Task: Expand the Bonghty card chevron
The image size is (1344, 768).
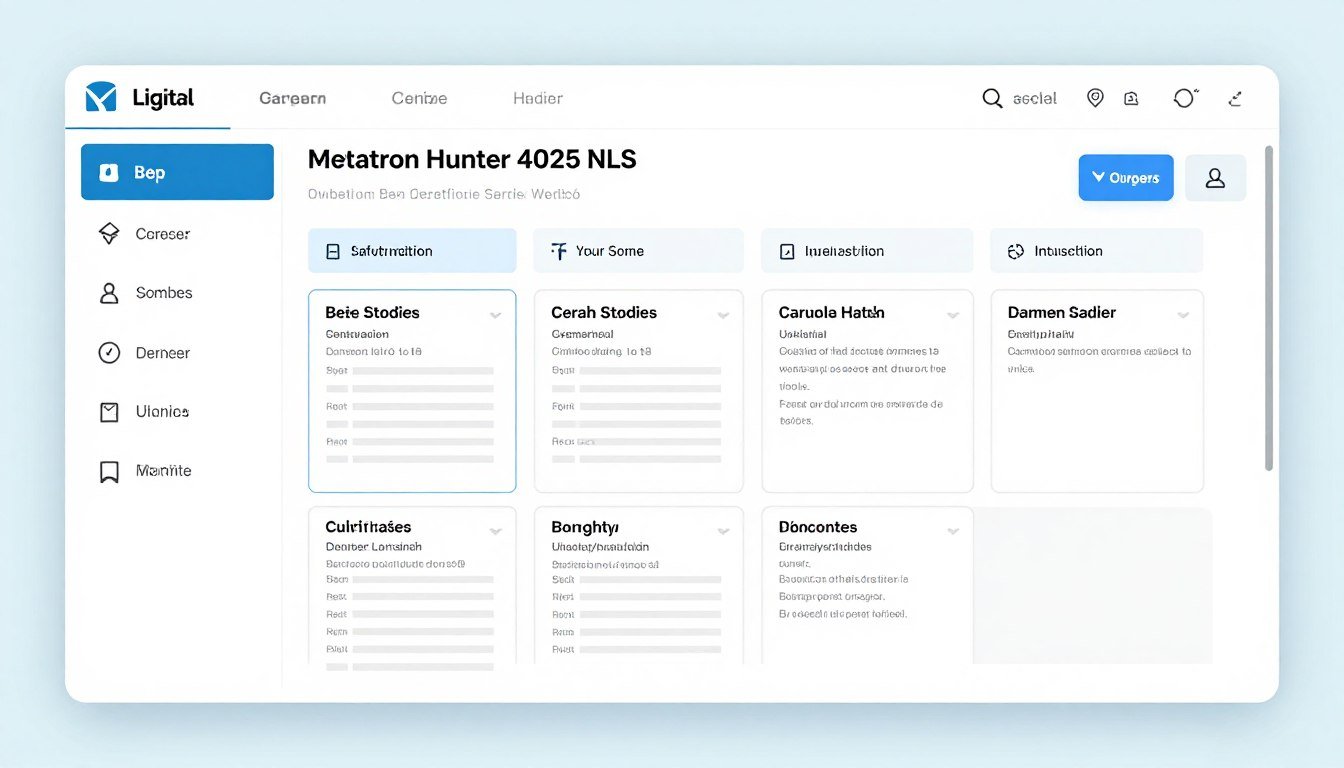Action: (x=723, y=531)
